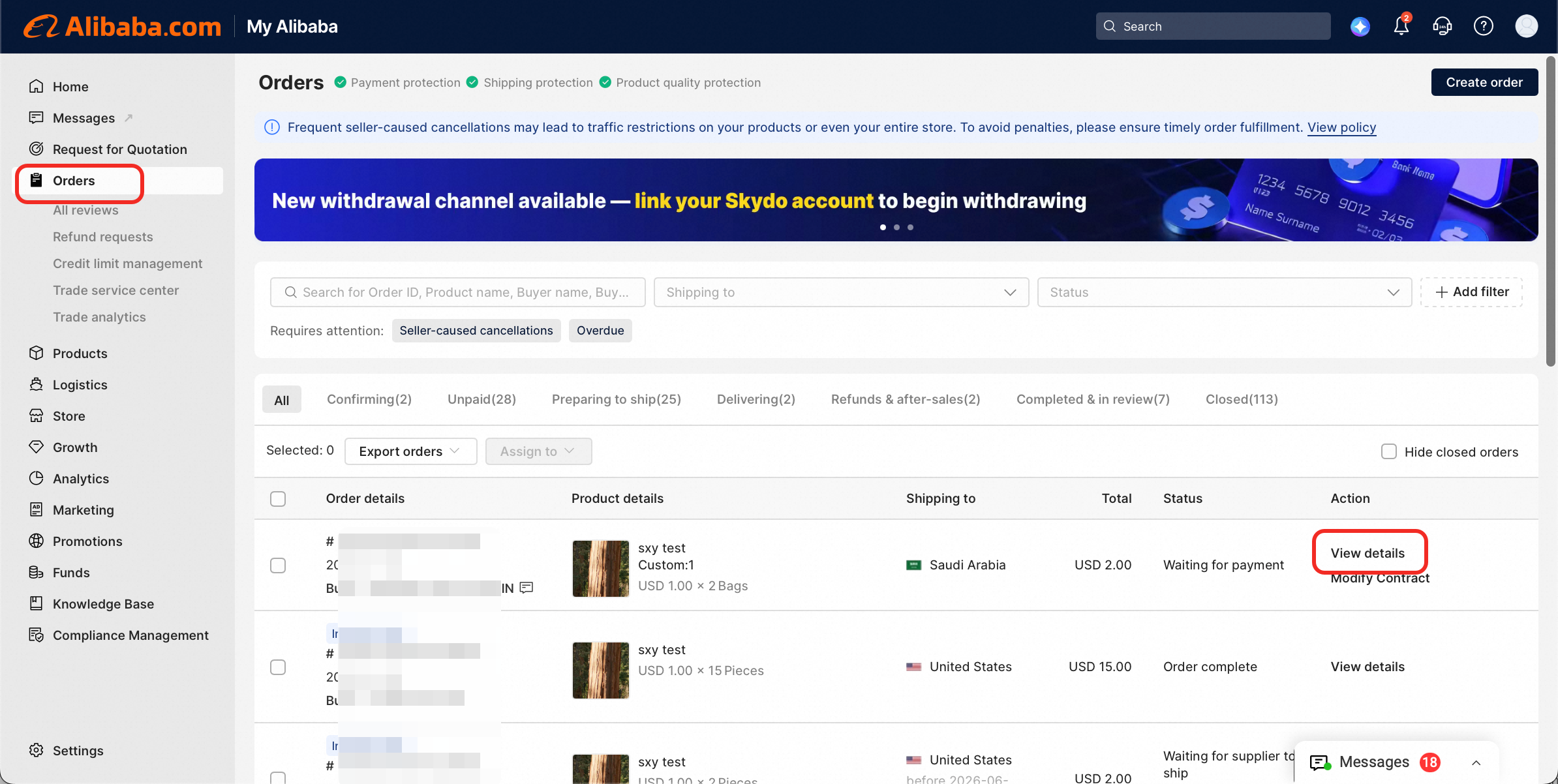Enable Hide closed orders checkbox
Screen dimensions: 1558x784
click(x=1389, y=452)
